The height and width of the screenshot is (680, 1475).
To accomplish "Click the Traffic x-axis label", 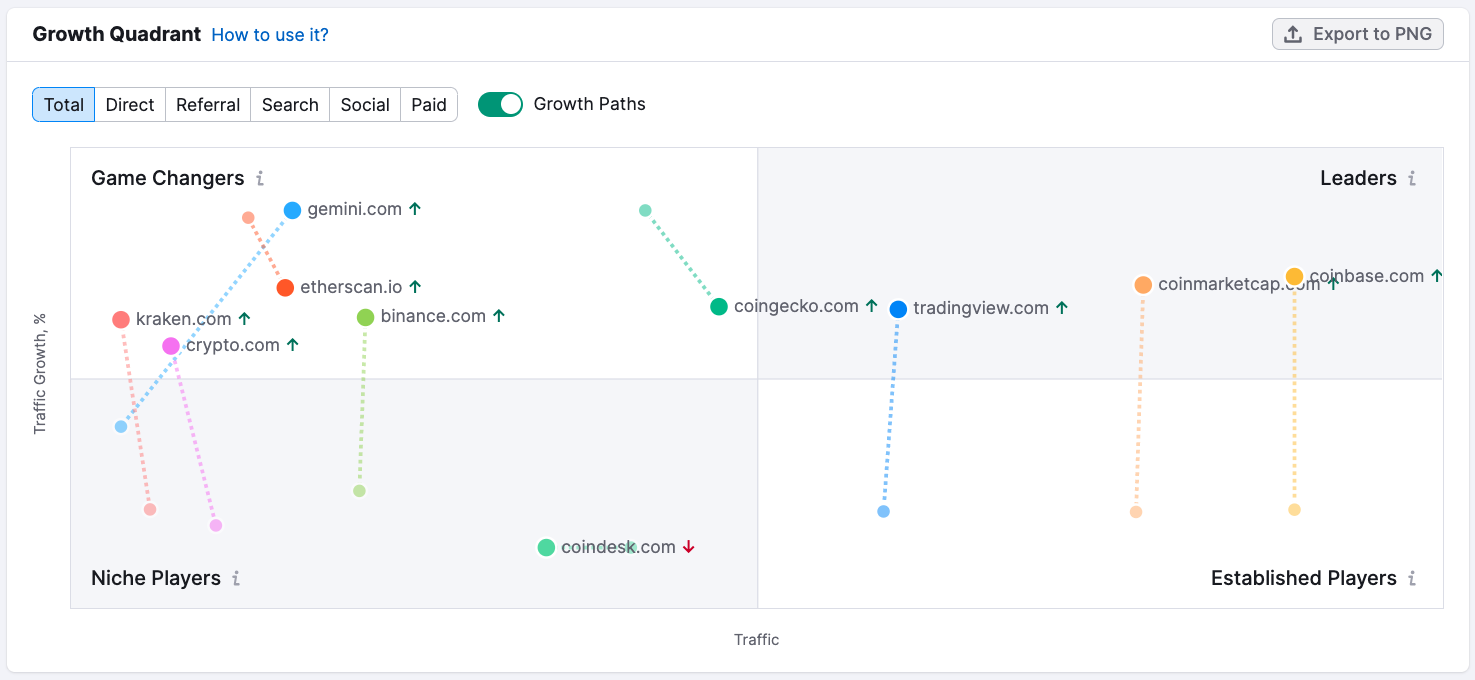I will [756, 639].
